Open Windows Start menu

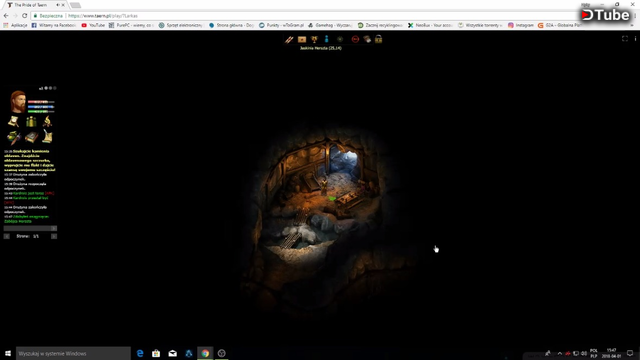(x=8, y=353)
